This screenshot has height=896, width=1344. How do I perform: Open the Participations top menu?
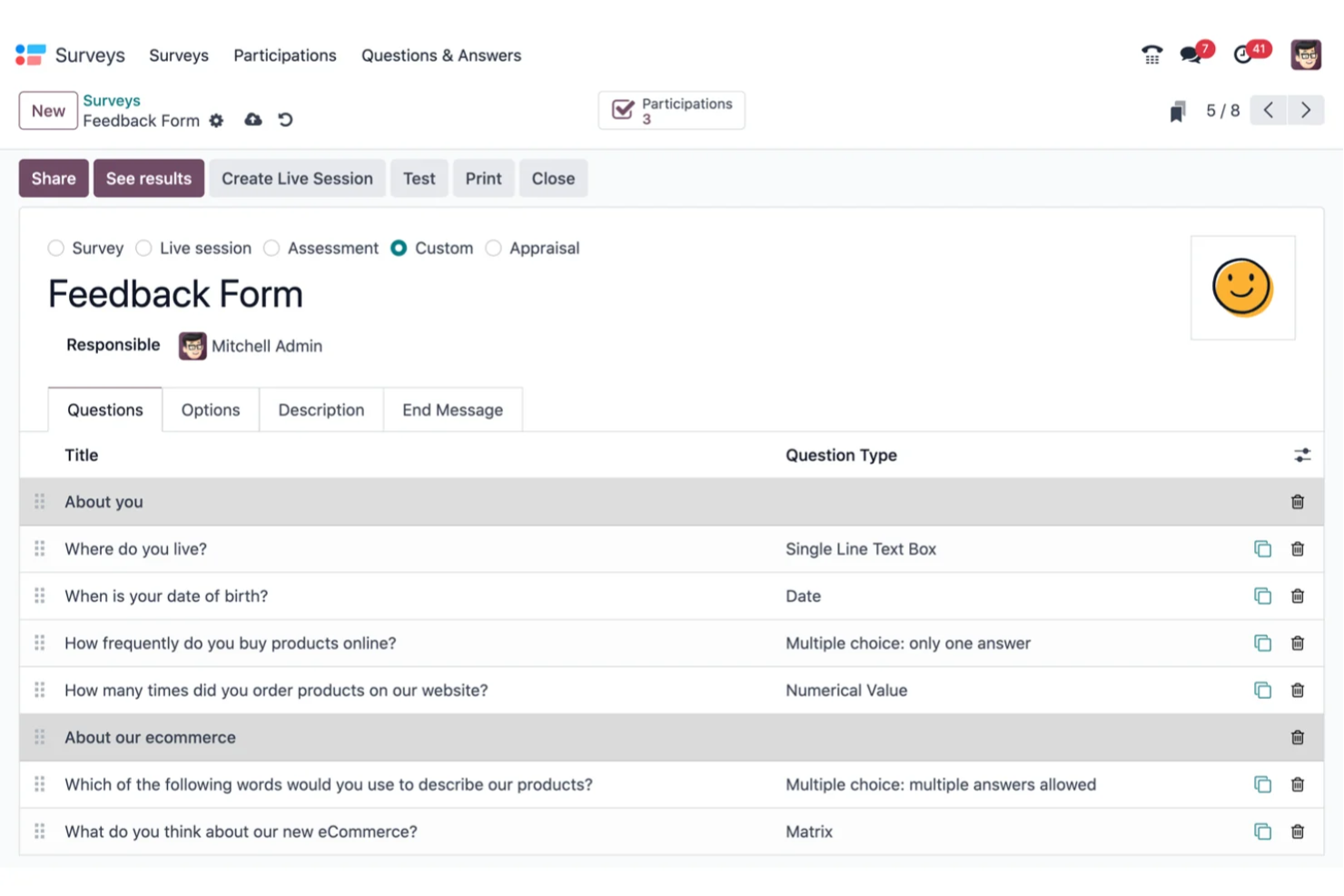pyautogui.click(x=285, y=55)
